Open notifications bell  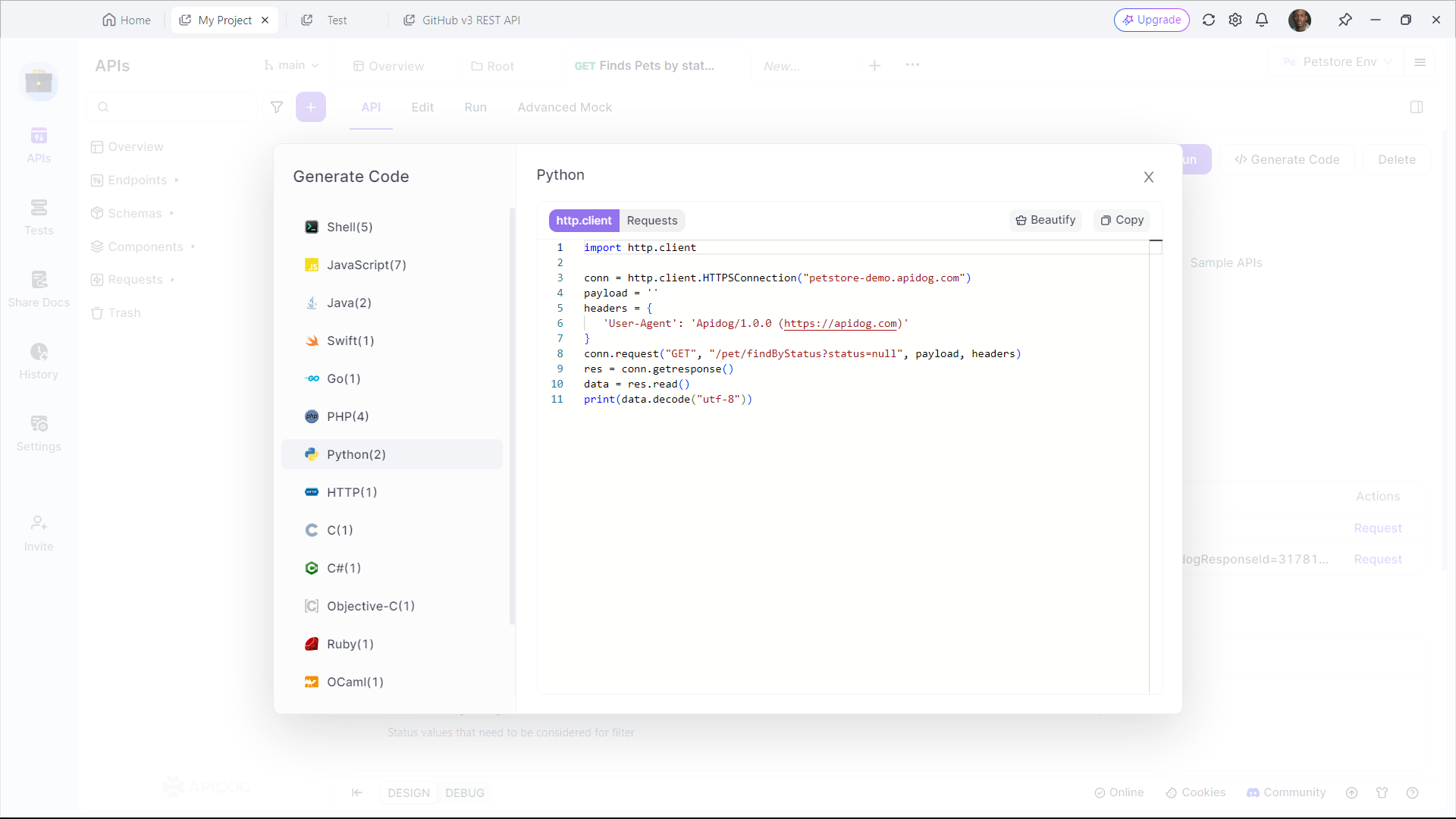pos(1262,20)
